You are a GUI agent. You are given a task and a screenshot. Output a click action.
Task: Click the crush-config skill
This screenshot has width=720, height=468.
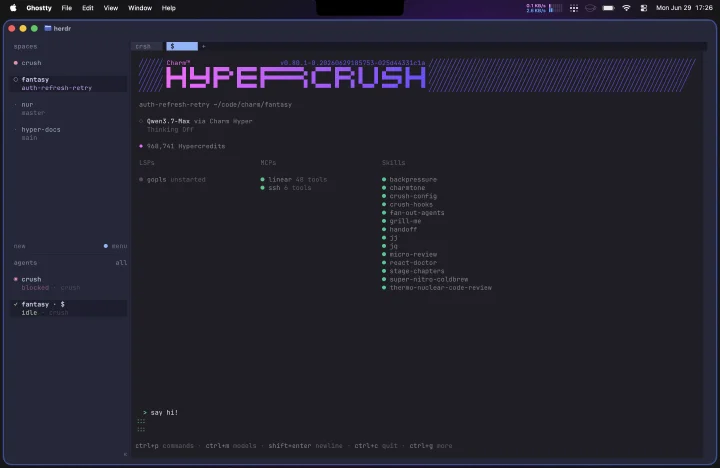410,196
